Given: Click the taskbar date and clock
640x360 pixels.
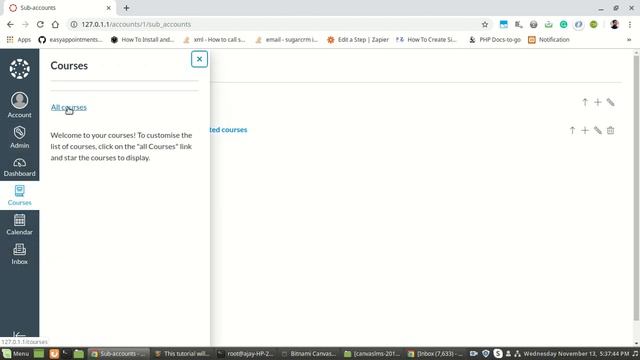Looking at the screenshot, I should pyautogui.click(x=576, y=353).
